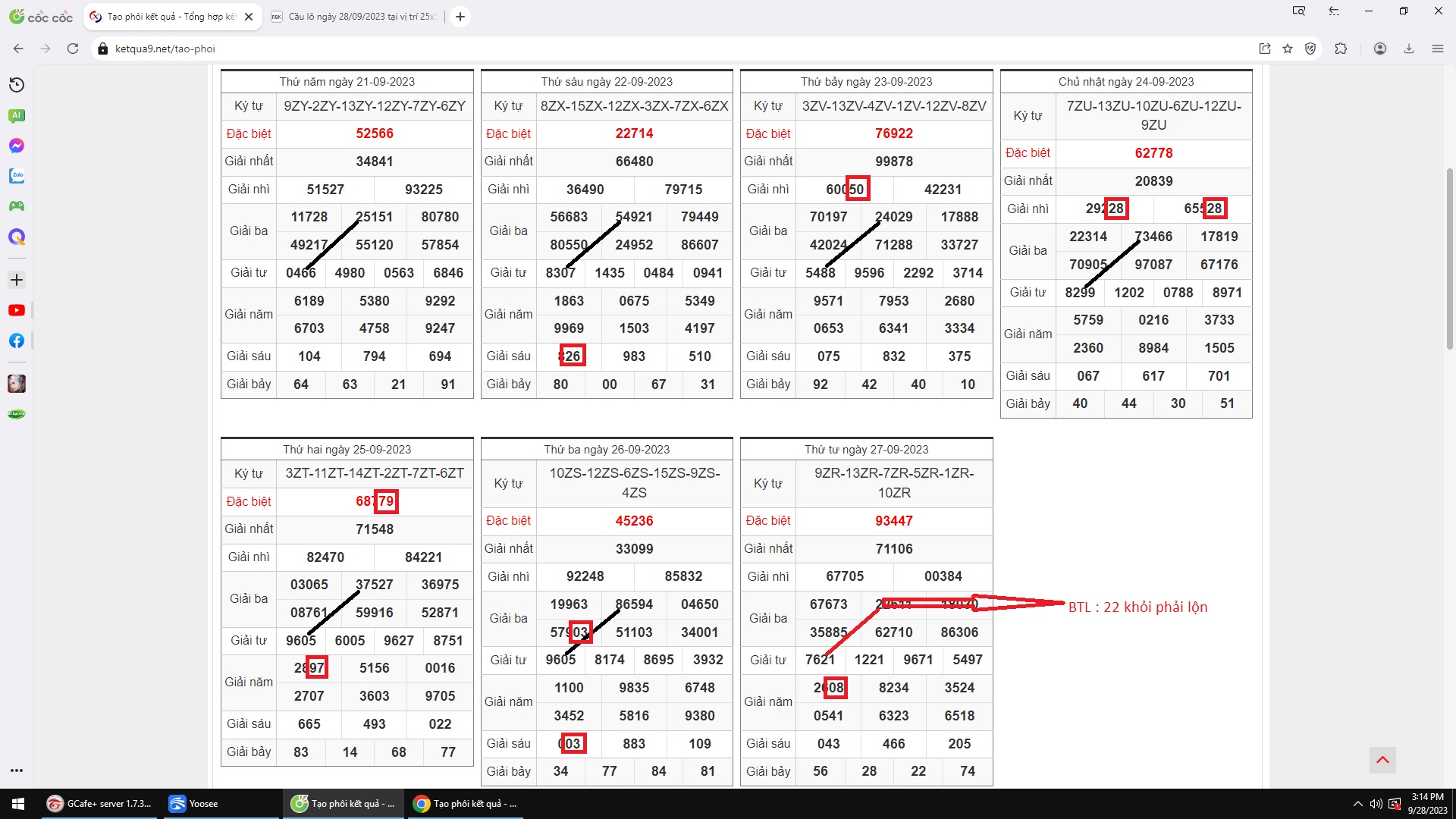The width and height of the screenshot is (1456, 819).
Task: Open the downloads icon in the toolbar
Action: 1409,49
